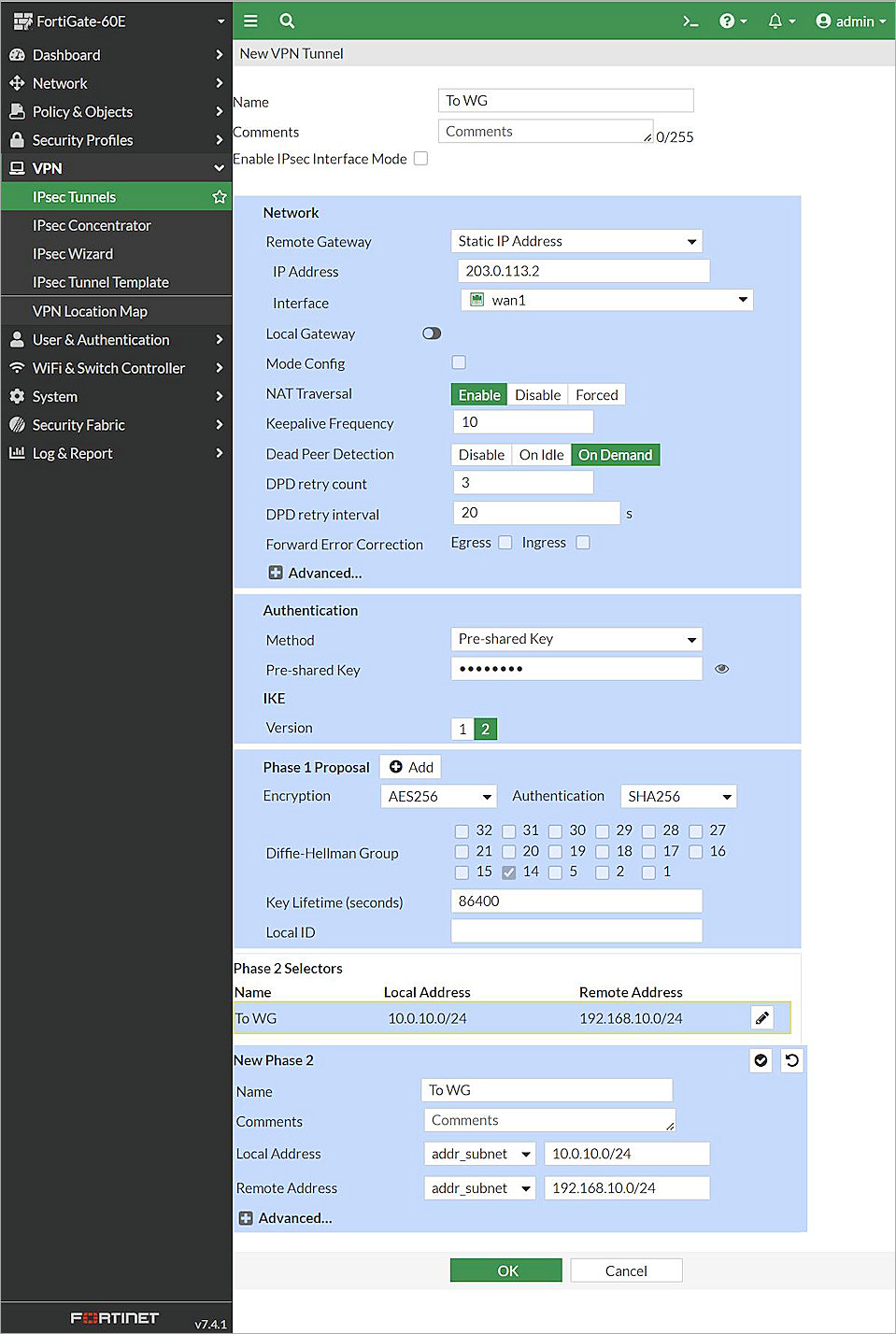
Task: Edit the To WG Phase 2 selector pencil icon
Action: tap(762, 1017)
